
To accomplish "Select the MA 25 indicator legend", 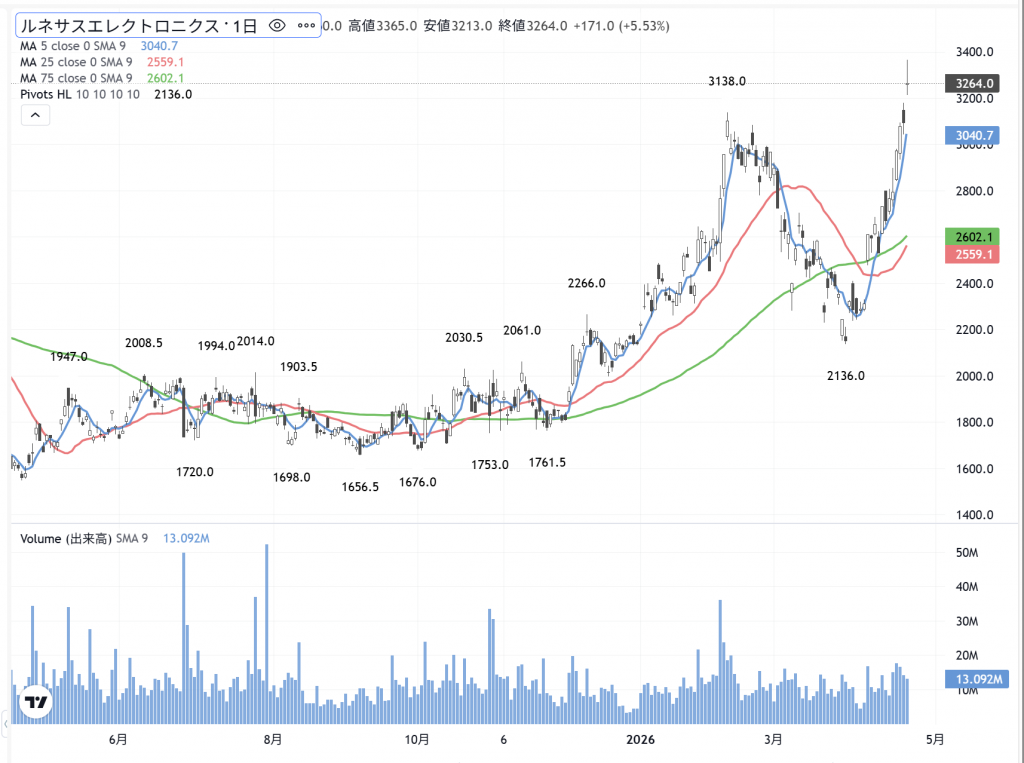I will (80, 62).
